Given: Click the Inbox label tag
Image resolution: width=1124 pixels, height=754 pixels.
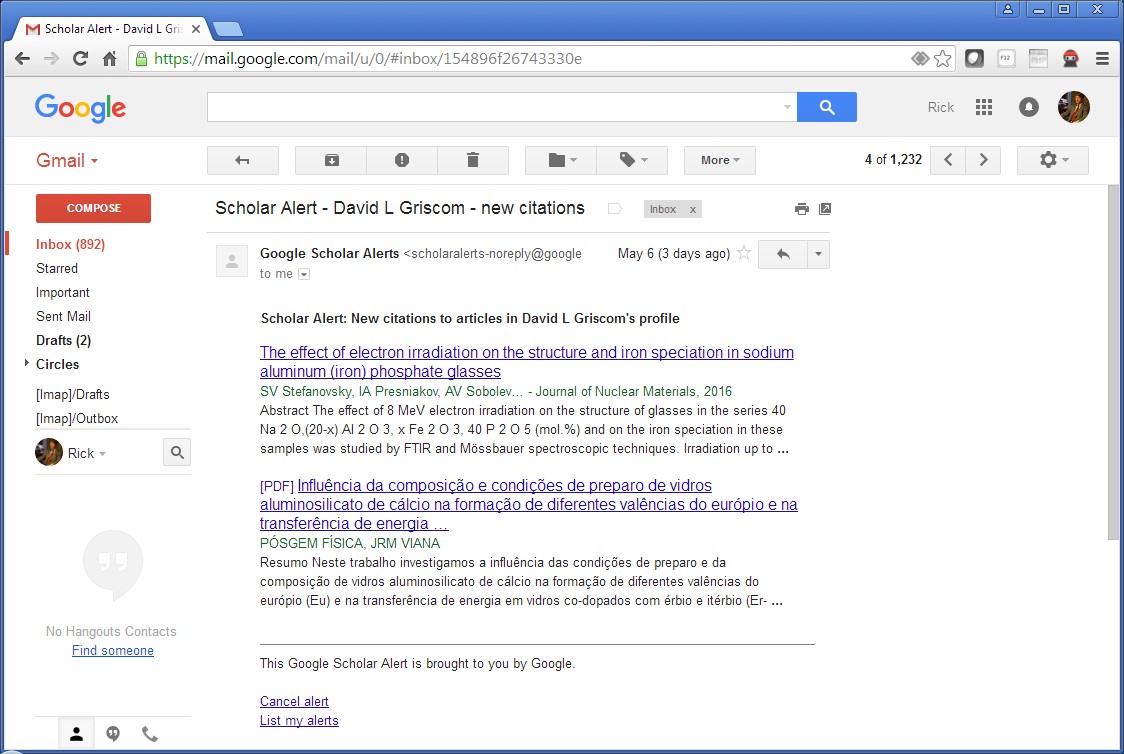Looking at the screenshot, I should tap(663, 209).
